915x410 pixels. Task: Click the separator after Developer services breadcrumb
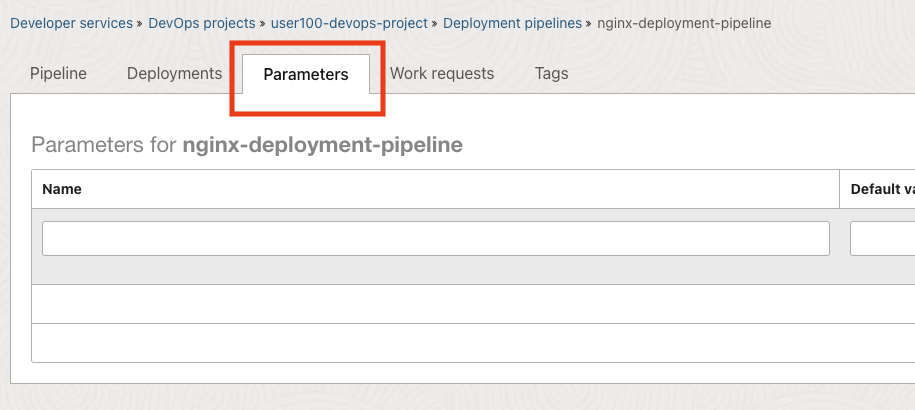[x=140, y=23]
